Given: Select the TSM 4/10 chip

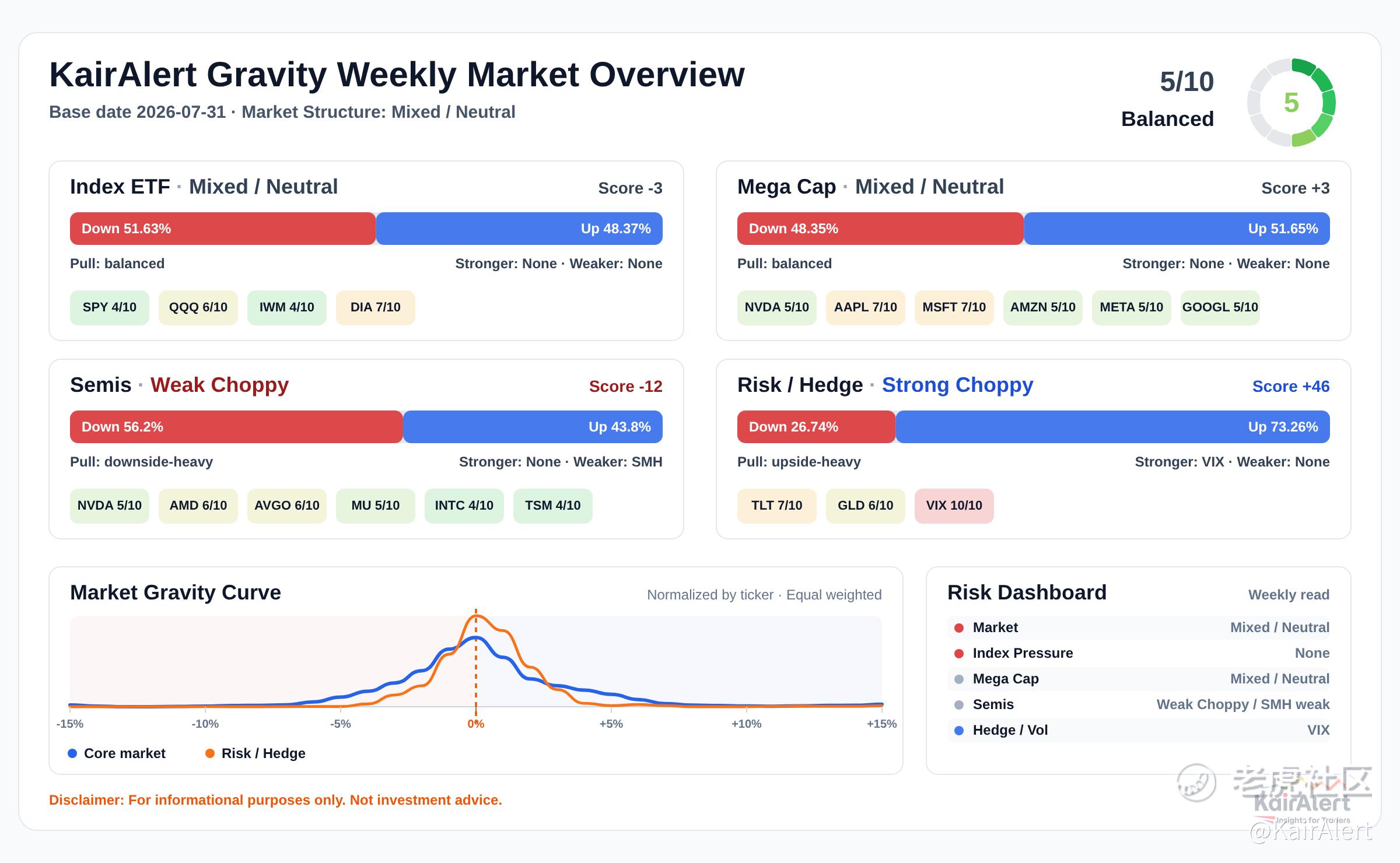Looking at the screenshot, I should 553,506.
